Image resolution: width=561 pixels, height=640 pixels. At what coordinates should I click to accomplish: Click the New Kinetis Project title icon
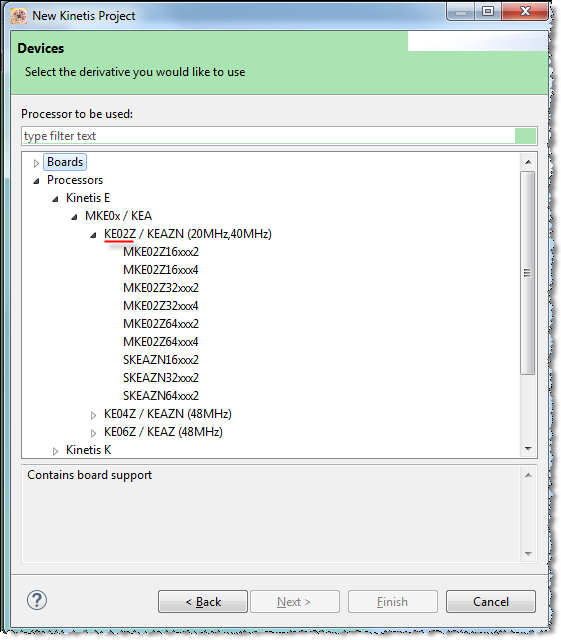coord(19,16)
